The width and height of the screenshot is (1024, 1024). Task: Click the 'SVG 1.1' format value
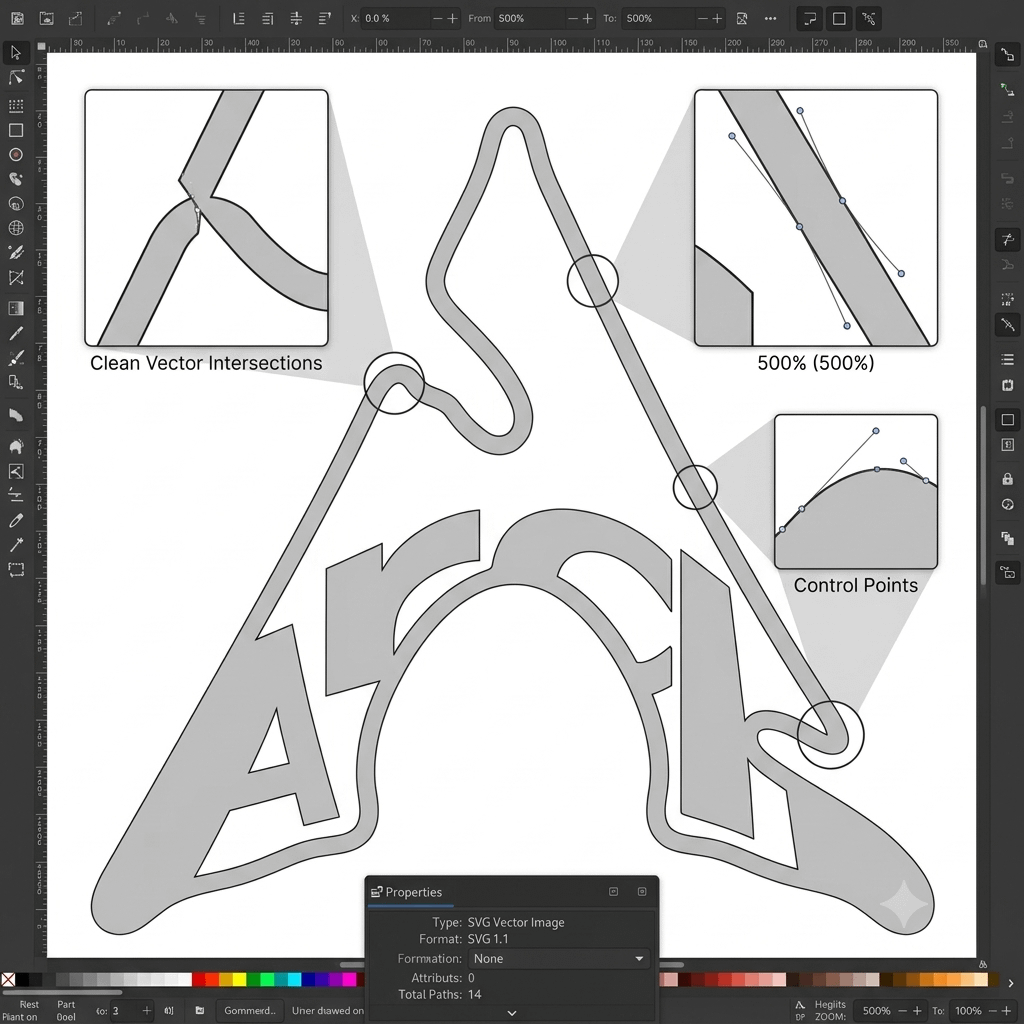[488, 938]
